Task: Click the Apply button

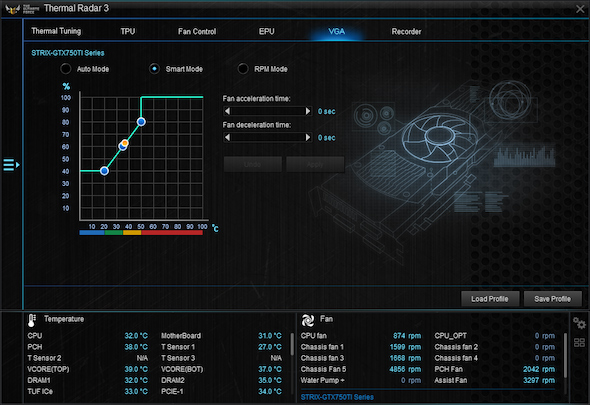Action: [x=315, y=164]
